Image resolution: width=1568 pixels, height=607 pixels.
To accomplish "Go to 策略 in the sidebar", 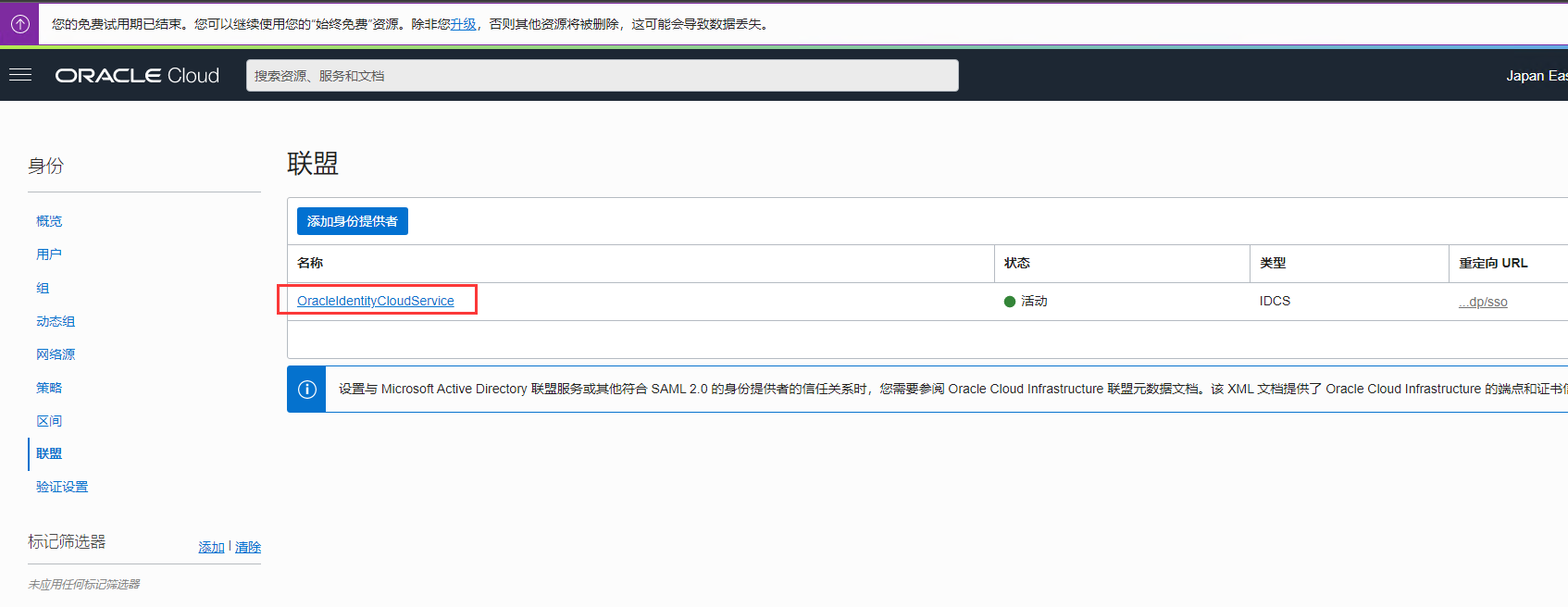I will click(x=49, y=388).
